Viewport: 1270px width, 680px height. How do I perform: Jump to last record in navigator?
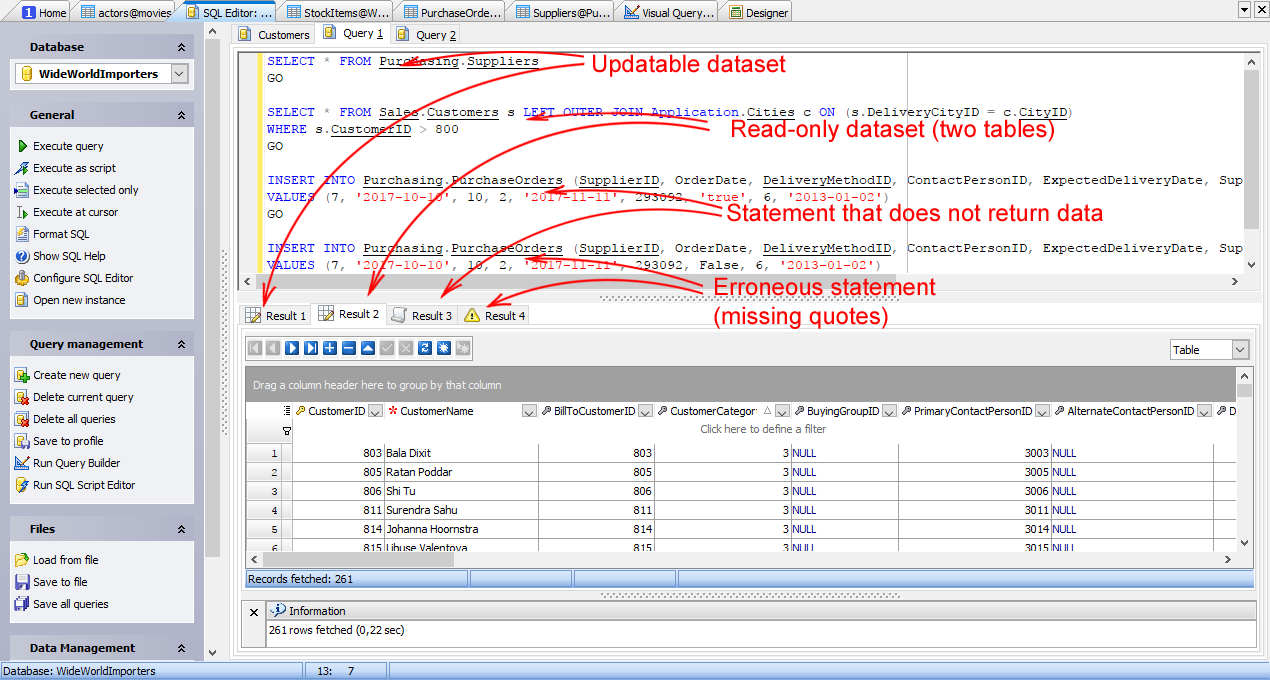pos(311,348)
